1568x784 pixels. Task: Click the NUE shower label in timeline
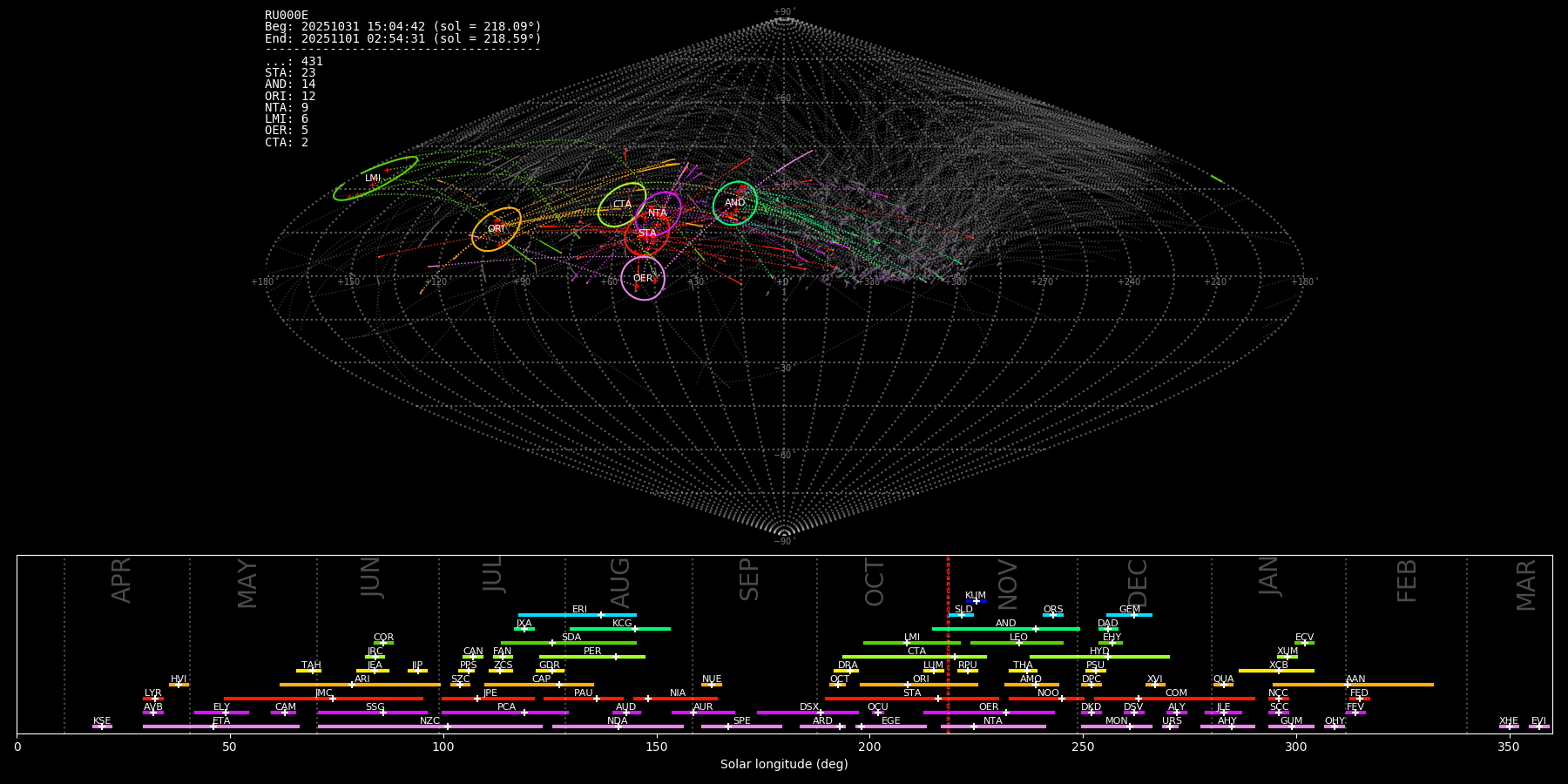tap(712, 679)
